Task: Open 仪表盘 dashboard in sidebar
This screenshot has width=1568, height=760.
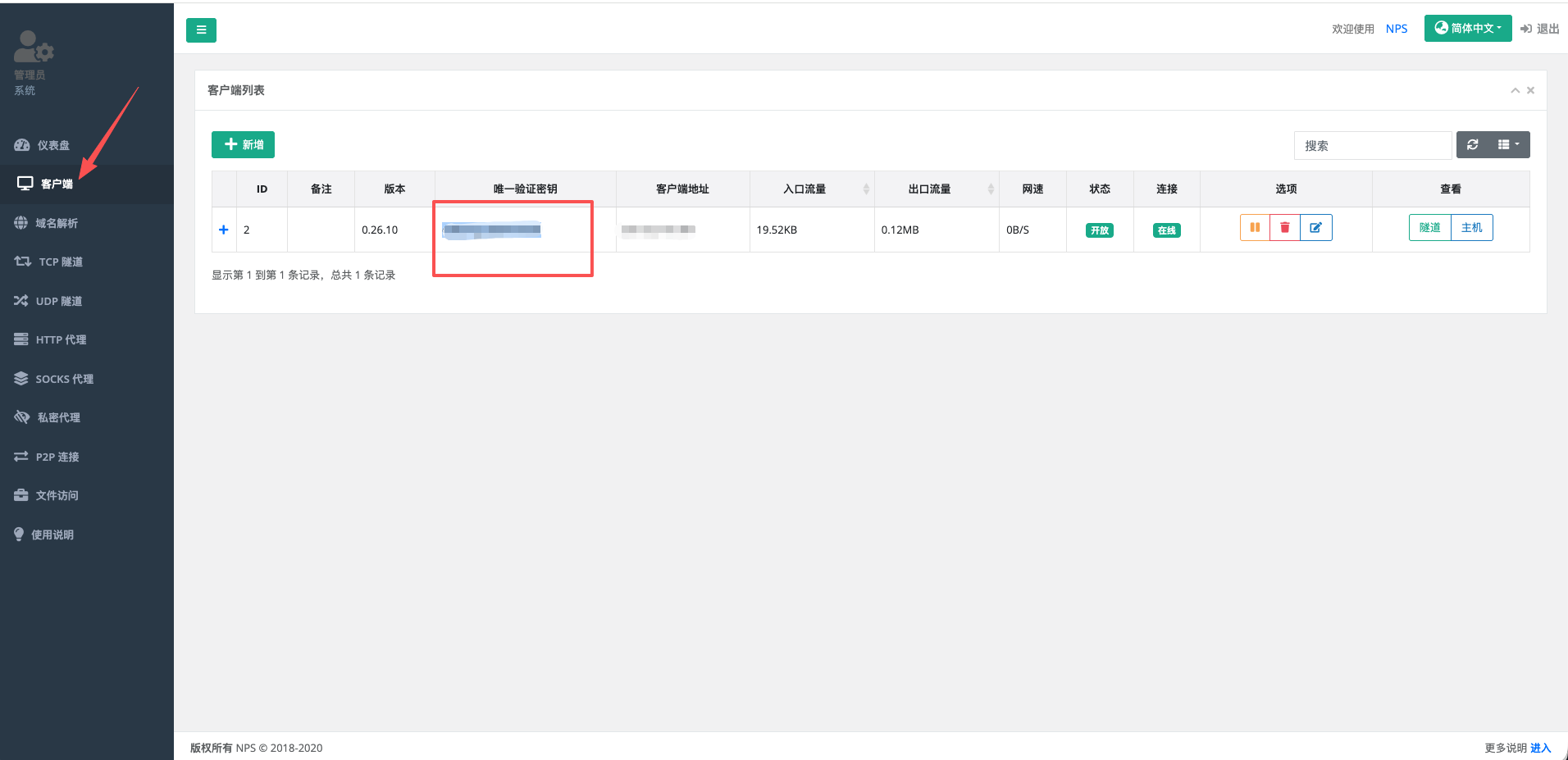Action: 52,145
